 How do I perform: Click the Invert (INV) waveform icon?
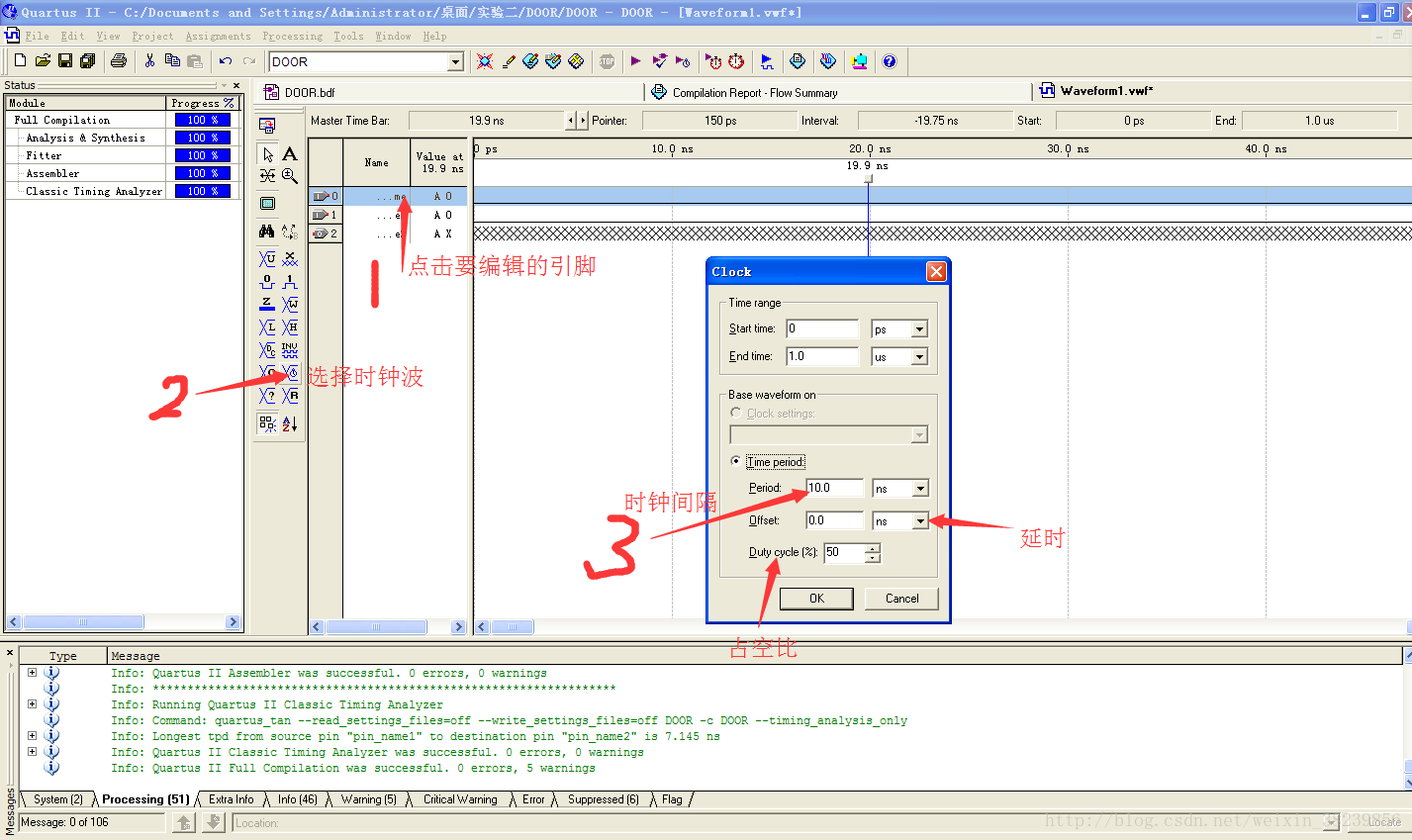[x=290, y=350]
